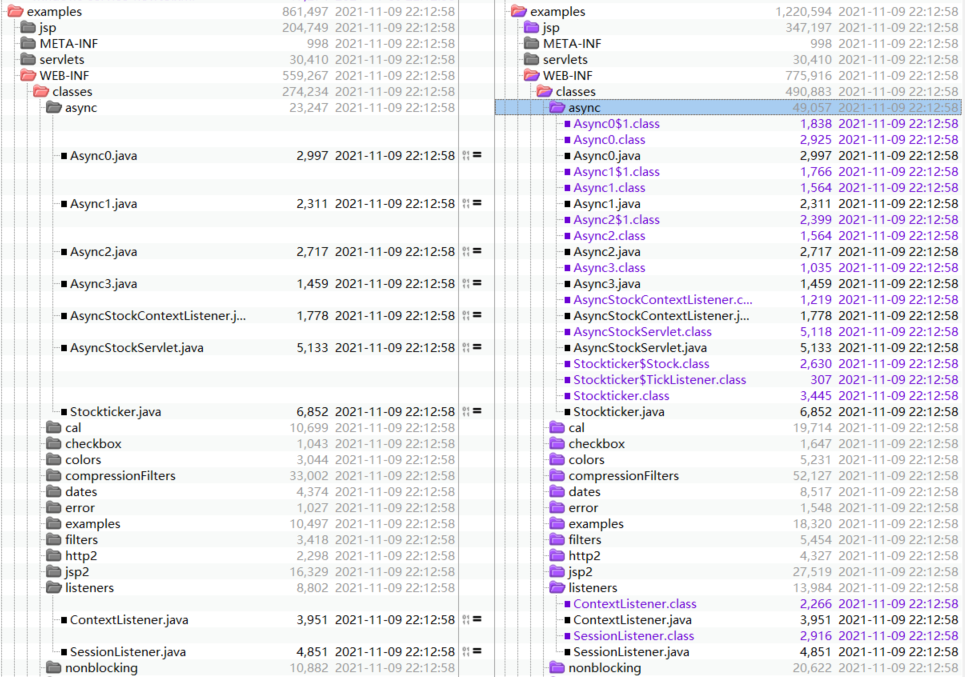Select AsyncStockServlet.java in the left pane
The height and width of the screenshot is (677, 965).
137,348
